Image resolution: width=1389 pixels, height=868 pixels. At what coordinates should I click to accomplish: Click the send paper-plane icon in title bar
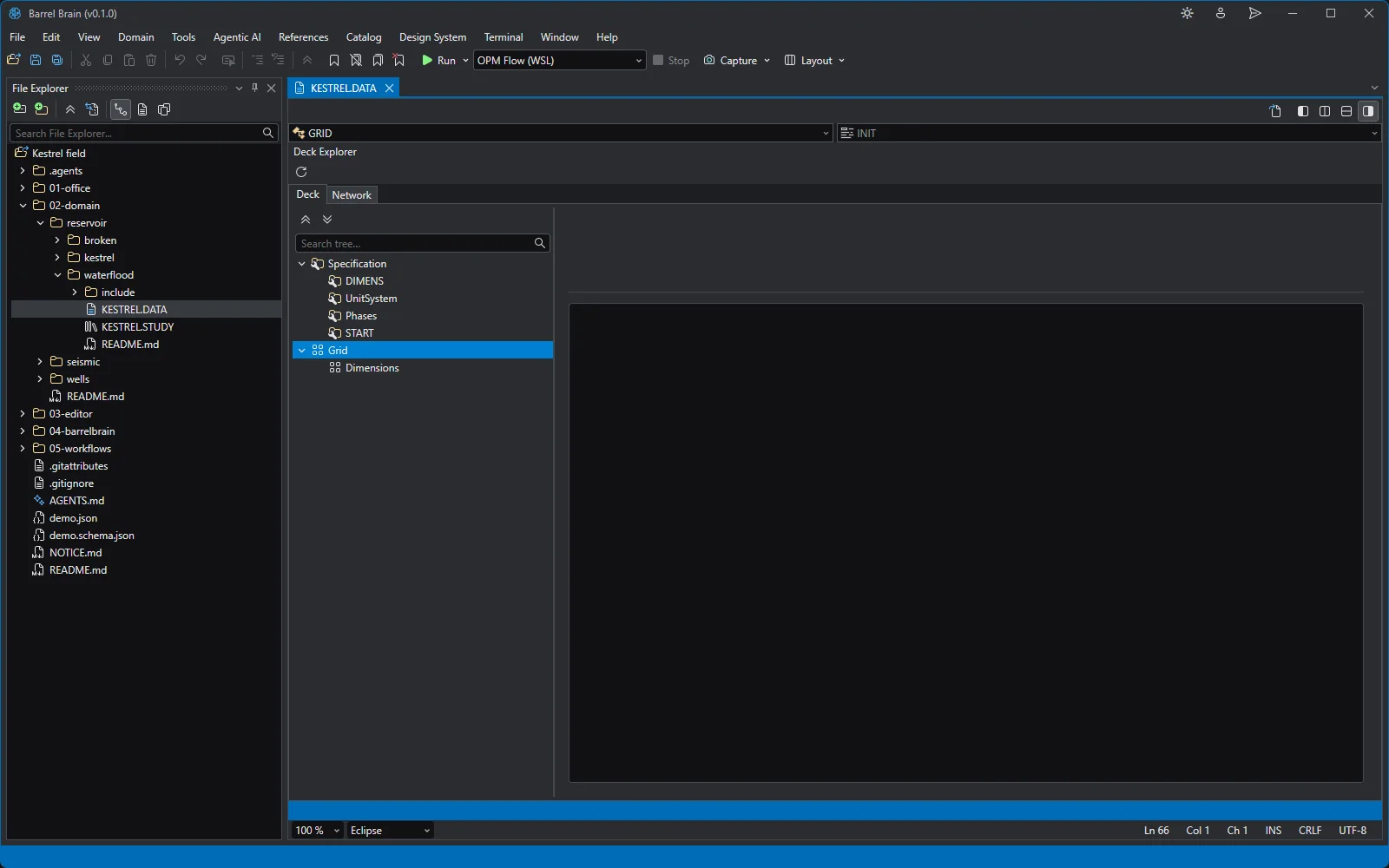click(x=1254, y=13)
